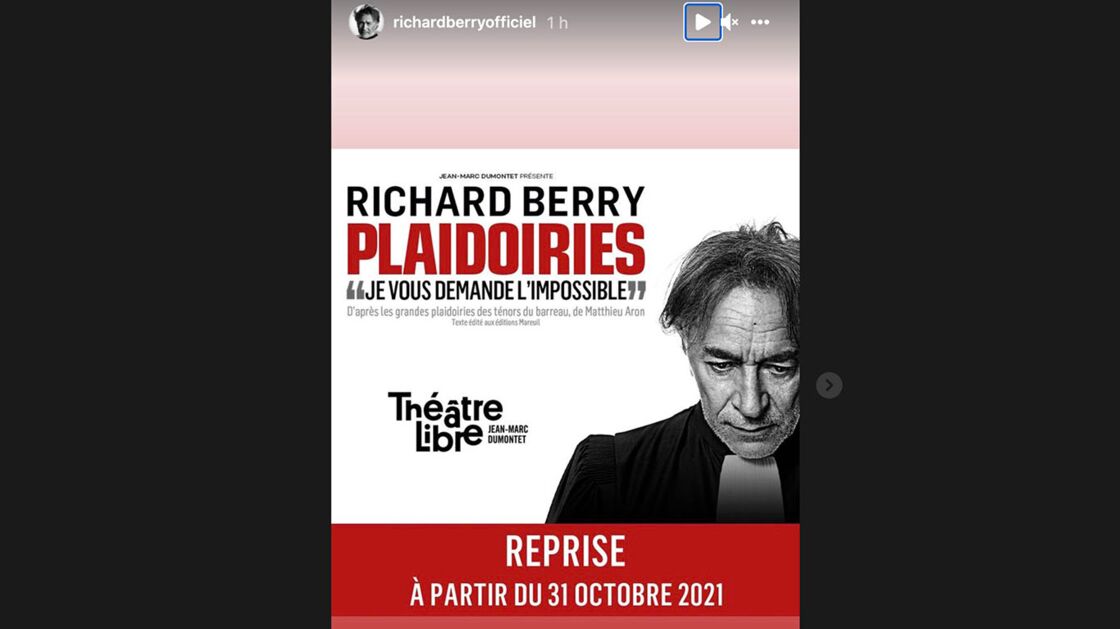Click the richardberryofficiel username link
1120x629 pixels.
click(464, 23)
